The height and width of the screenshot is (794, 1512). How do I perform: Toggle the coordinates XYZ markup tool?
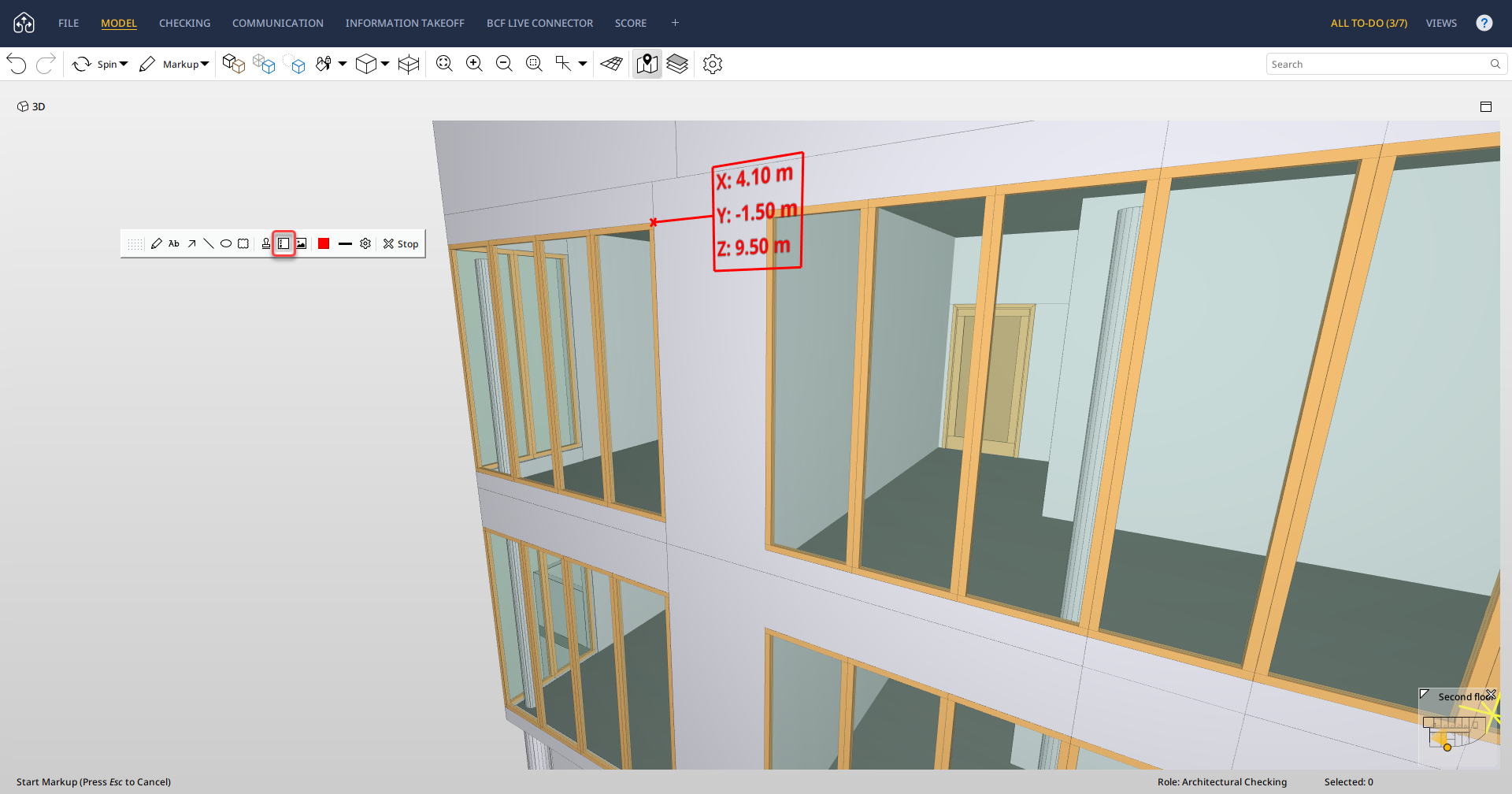tap(283, 244)
